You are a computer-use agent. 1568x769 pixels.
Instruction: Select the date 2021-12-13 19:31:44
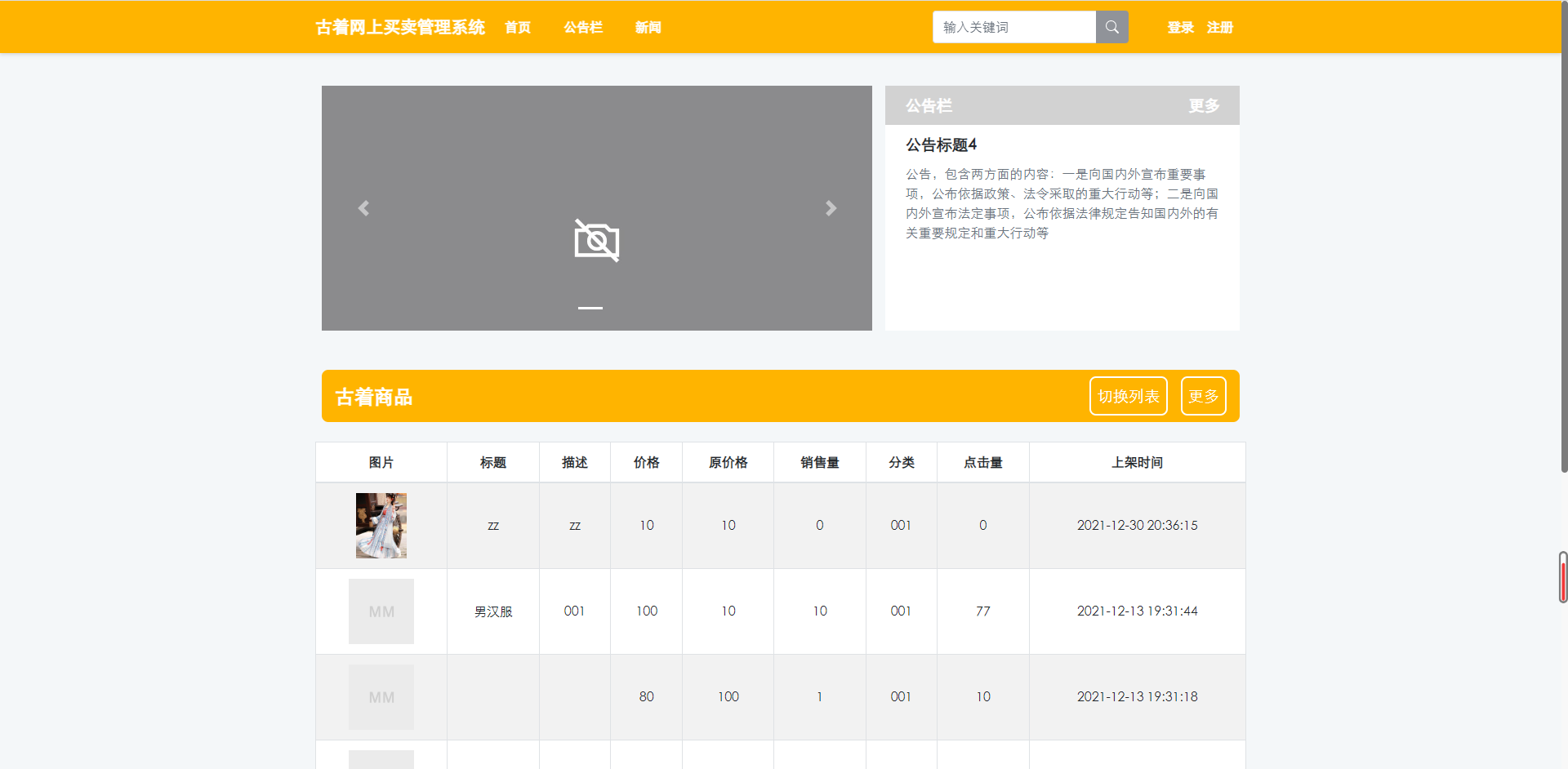1138,611
